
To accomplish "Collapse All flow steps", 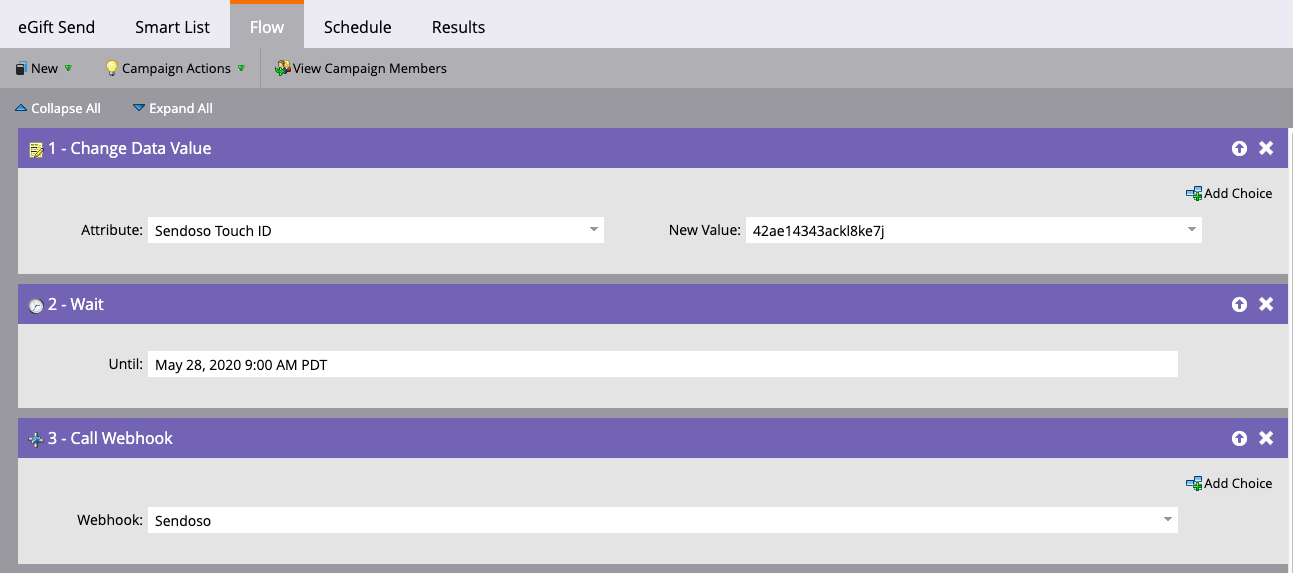I will coord(58,108).
